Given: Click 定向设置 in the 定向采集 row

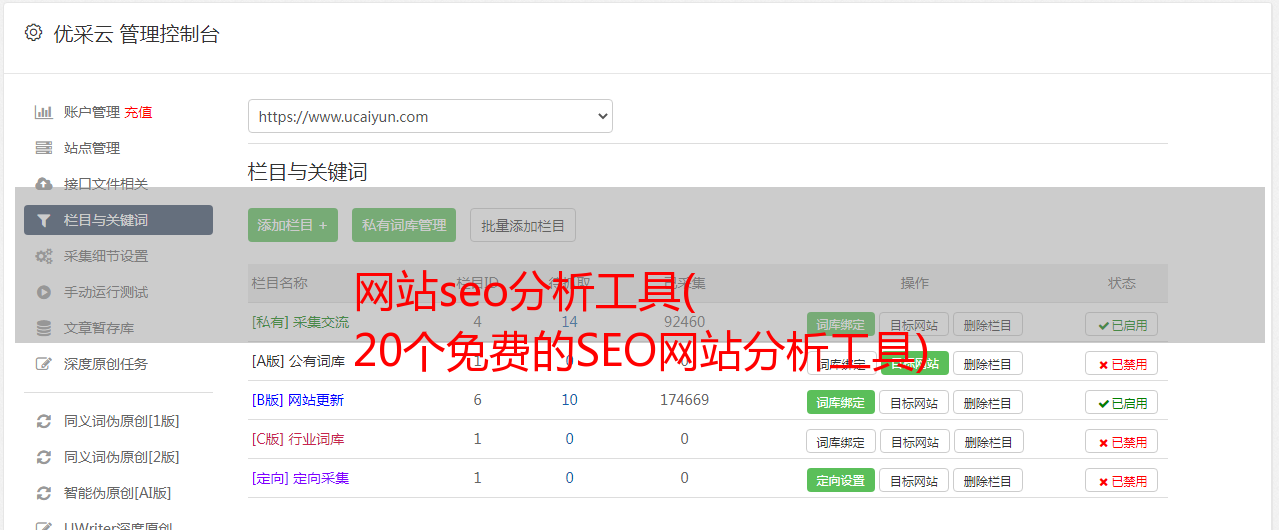Looking at the screenshot, I should click(x=841, y=480).
